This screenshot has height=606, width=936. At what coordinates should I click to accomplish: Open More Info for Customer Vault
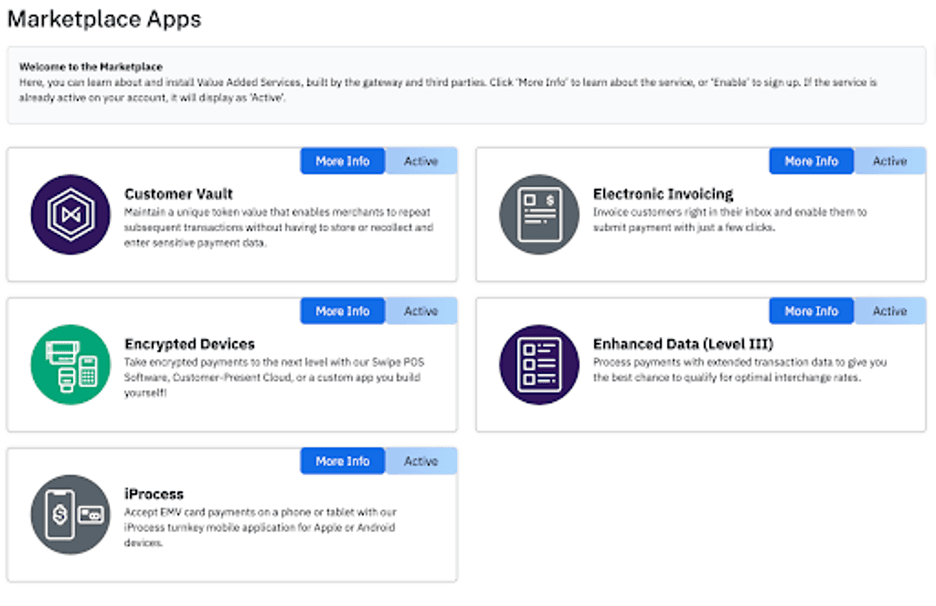342,160
